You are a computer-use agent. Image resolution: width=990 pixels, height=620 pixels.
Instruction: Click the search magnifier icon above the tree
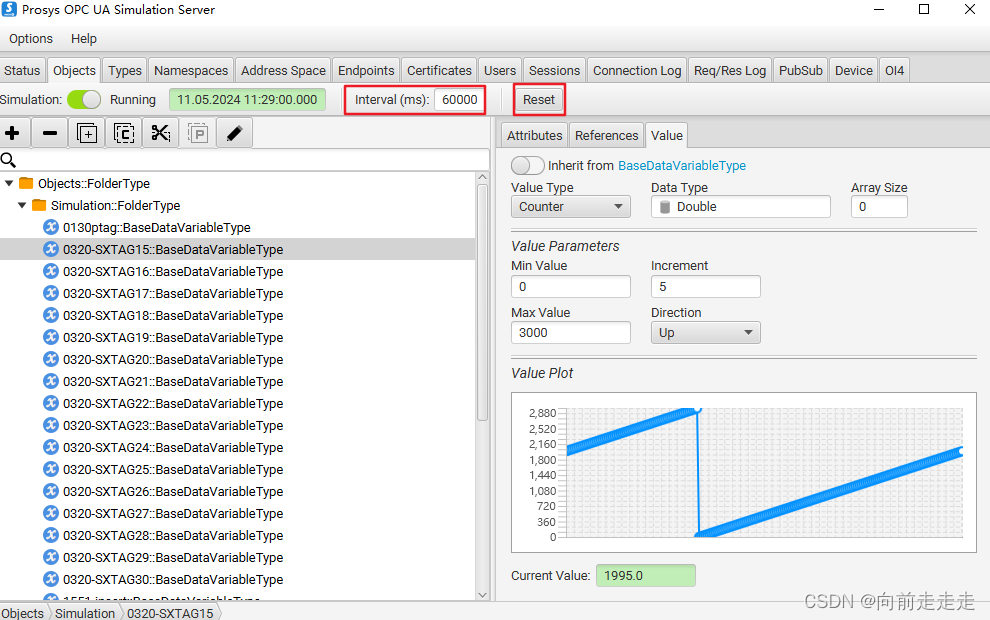click(10, 158)
